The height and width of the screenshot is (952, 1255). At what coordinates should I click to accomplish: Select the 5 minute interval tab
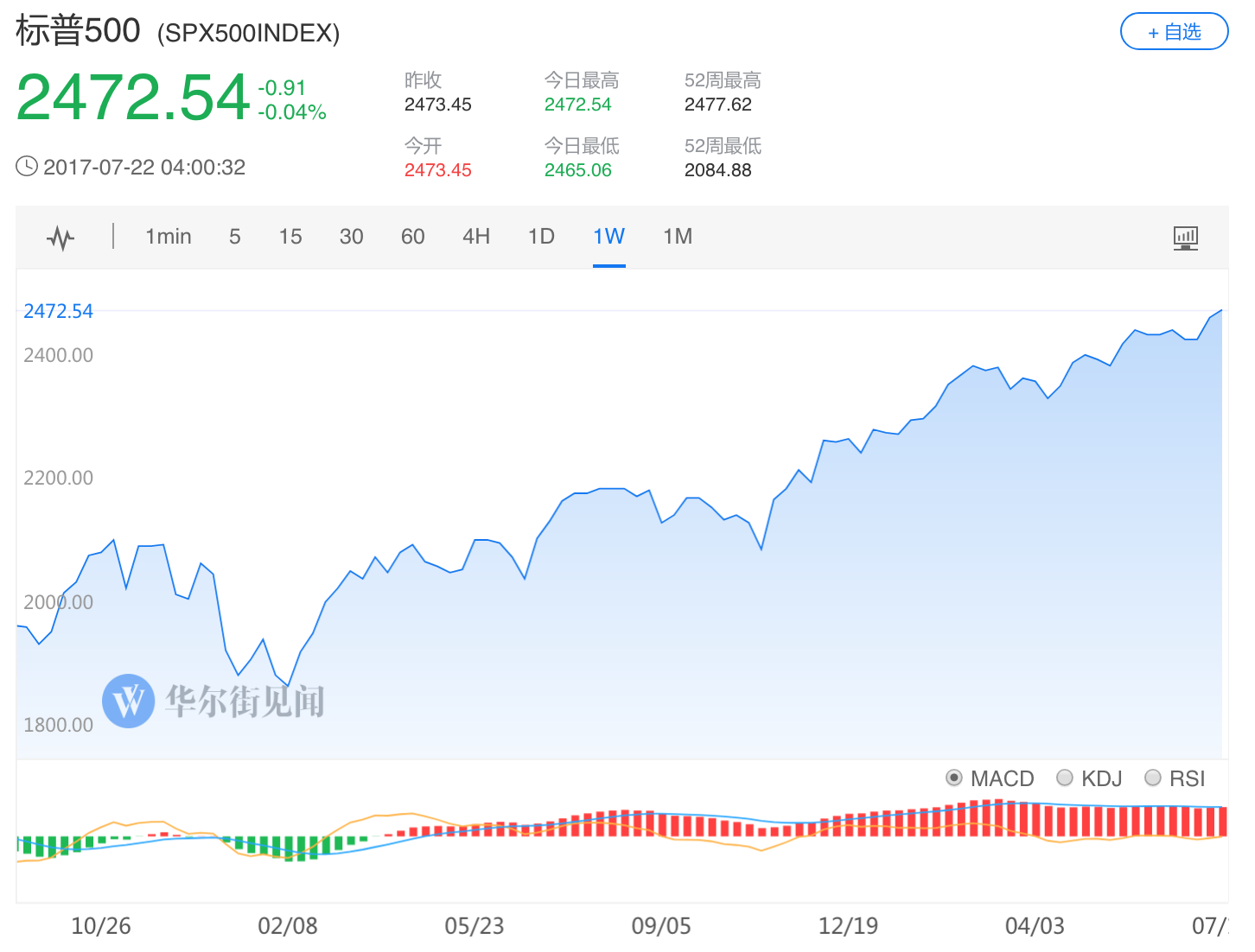tap(235, 237)
